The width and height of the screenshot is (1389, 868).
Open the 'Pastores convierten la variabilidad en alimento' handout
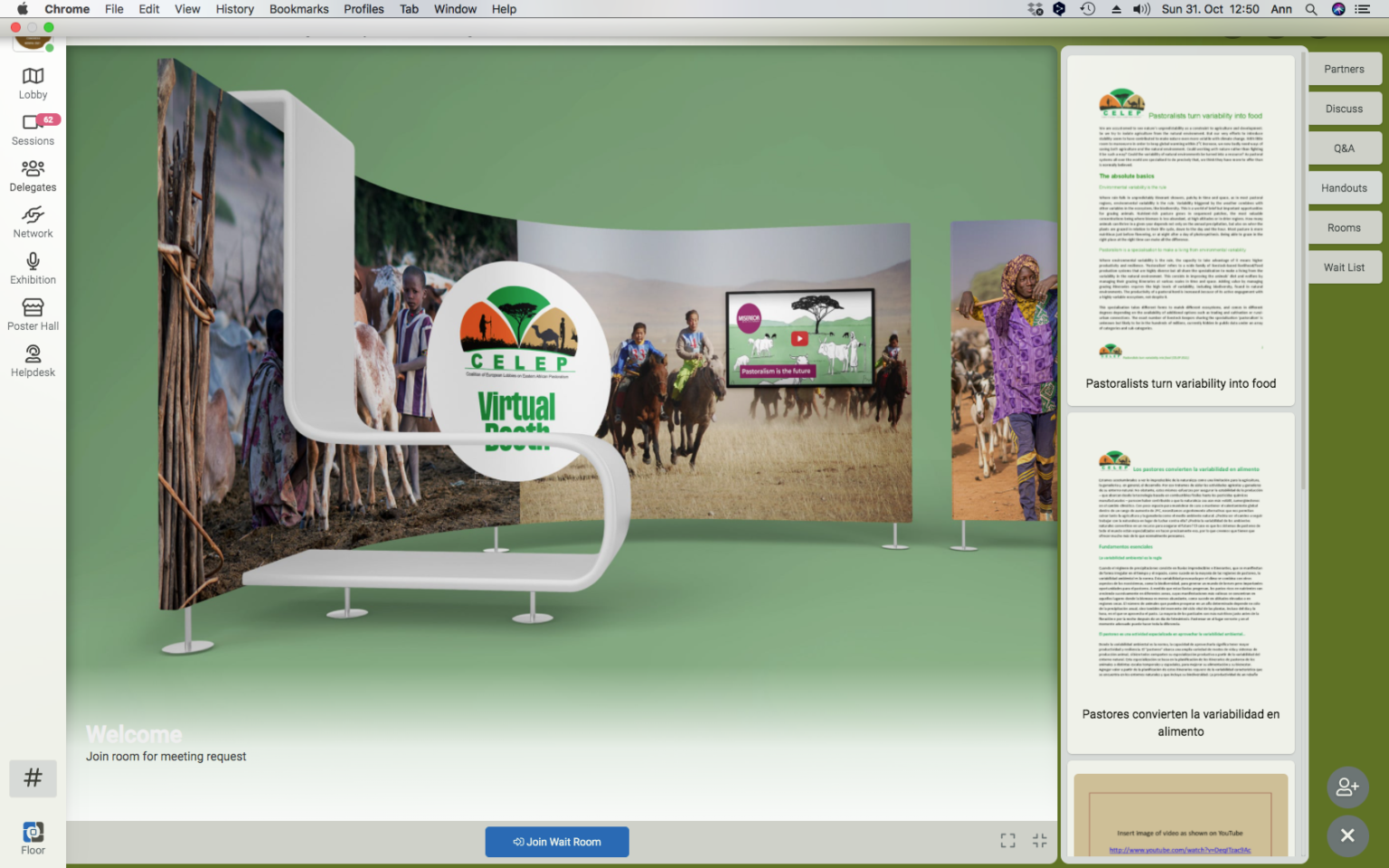[1181, 583]
